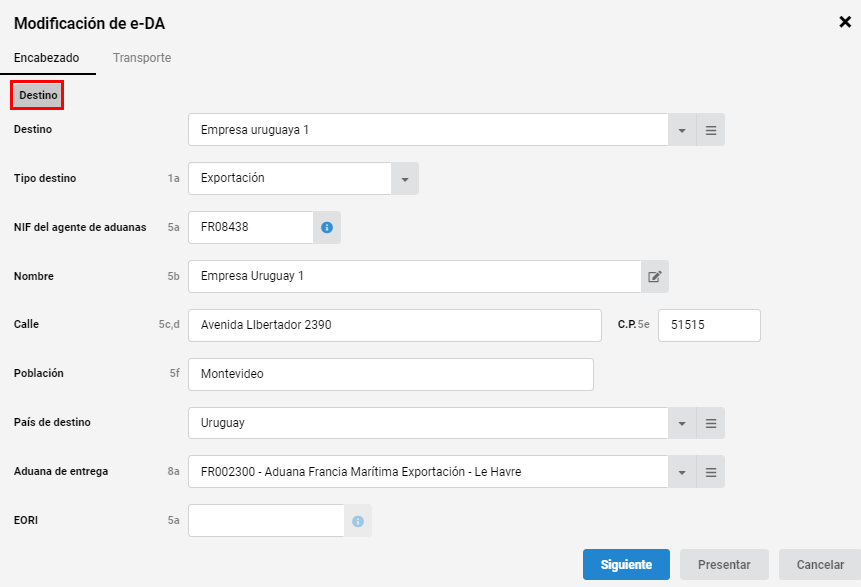The height and width of the screenshot is (587, 861).
Task: Show info icon next to EORI field
Action: [357, 521]
